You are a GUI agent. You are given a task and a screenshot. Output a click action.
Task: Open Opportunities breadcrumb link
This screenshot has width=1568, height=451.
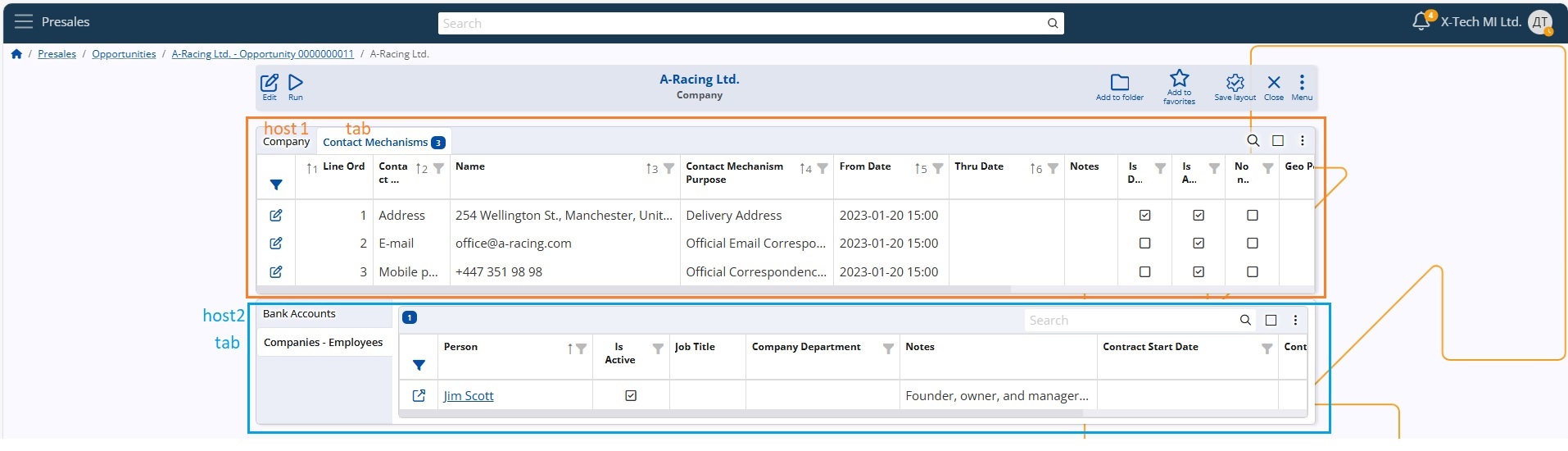(x=124, y=54)
